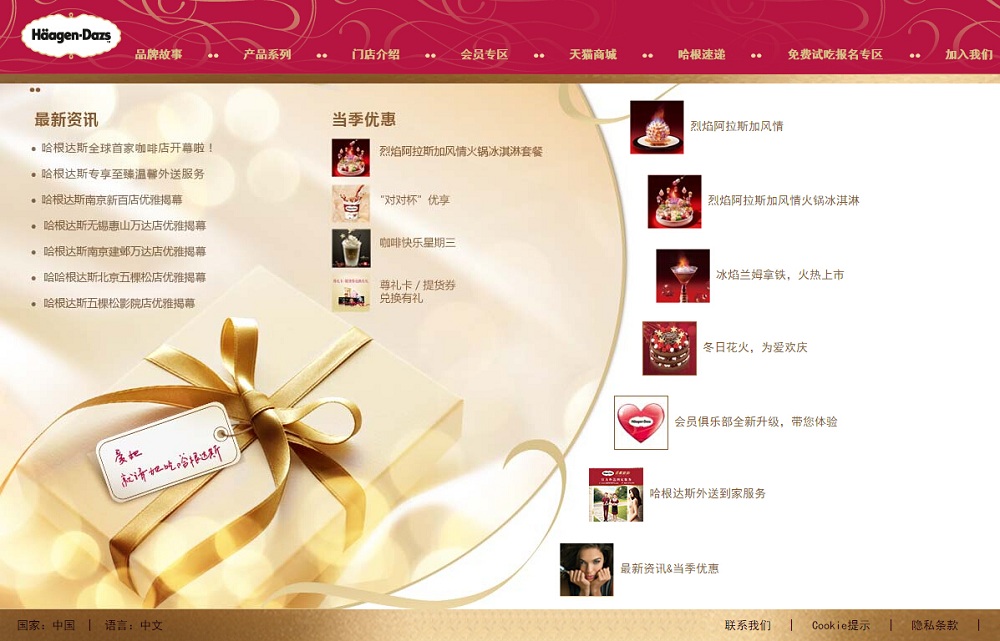
Task: Open 免费试吃报名专区
Action: [x=835, y=54]
